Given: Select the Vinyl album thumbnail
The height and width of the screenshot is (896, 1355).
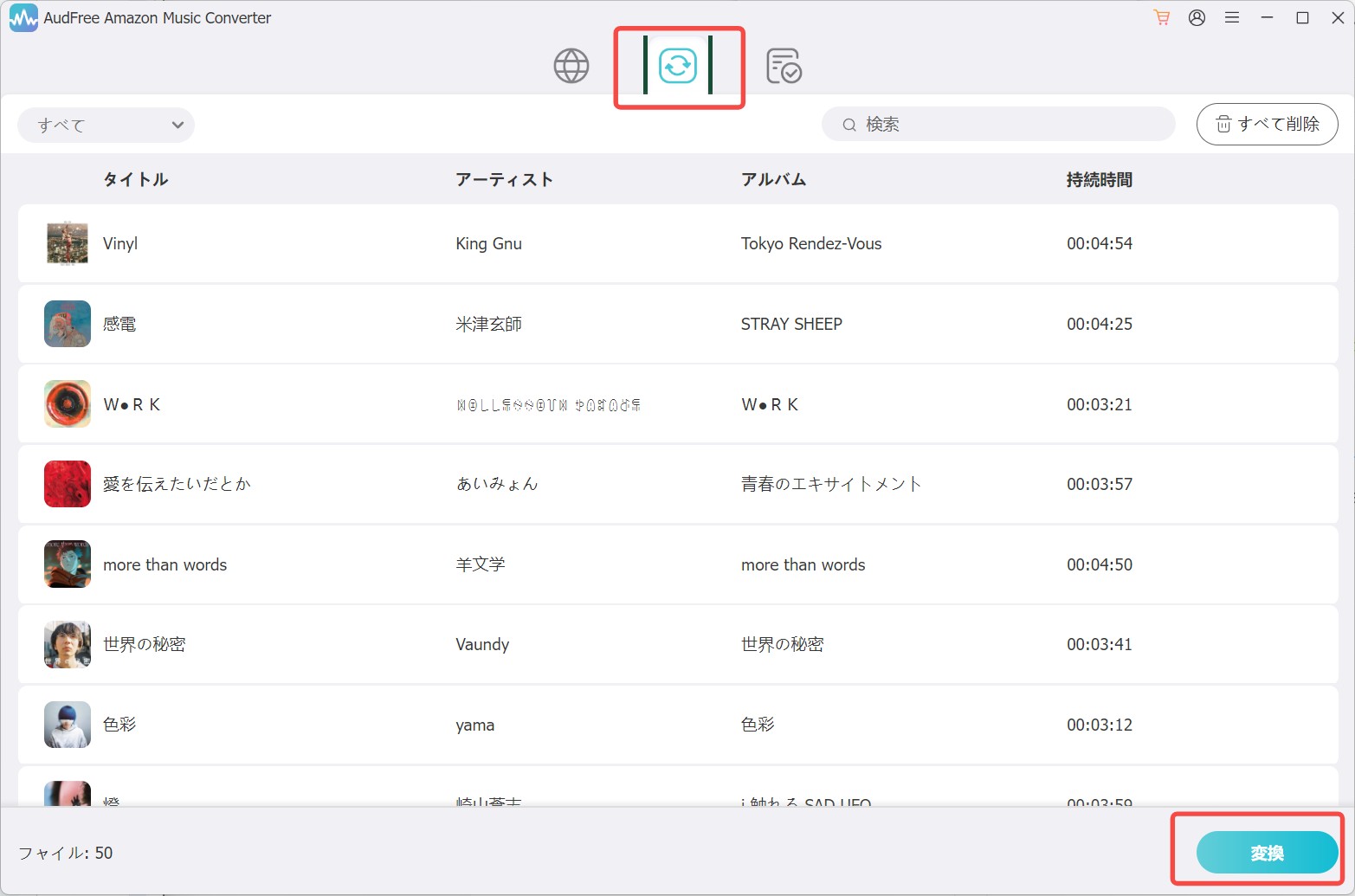Looking at the screenshot, I should tap(68, 243).
